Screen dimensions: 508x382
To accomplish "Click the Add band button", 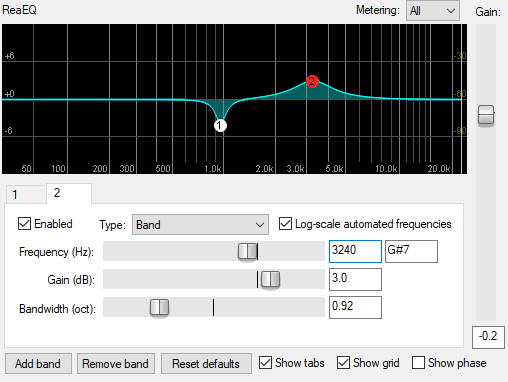I will pyautogui.click(x=38, y=364).
